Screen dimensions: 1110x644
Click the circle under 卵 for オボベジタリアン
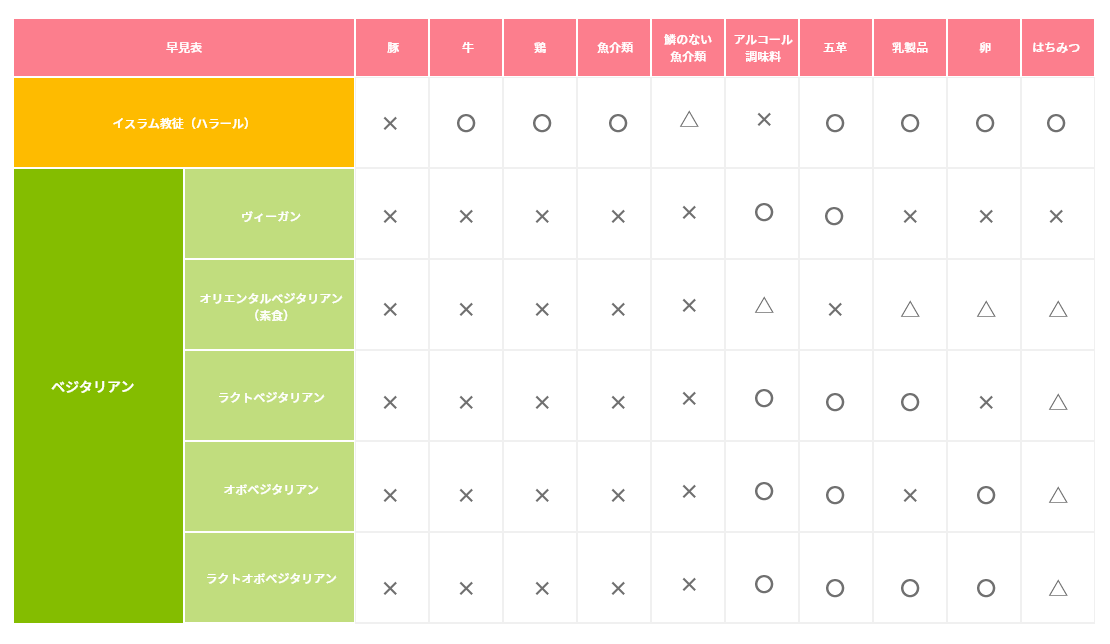(x=986, y=495)
